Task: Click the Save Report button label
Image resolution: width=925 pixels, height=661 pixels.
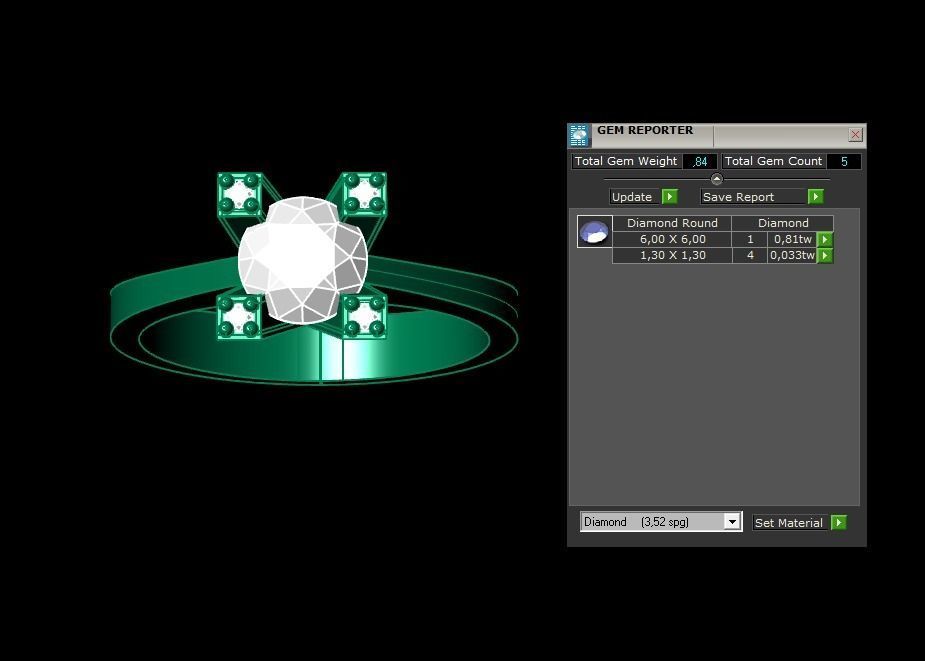Action: click(x=753, y=197)
